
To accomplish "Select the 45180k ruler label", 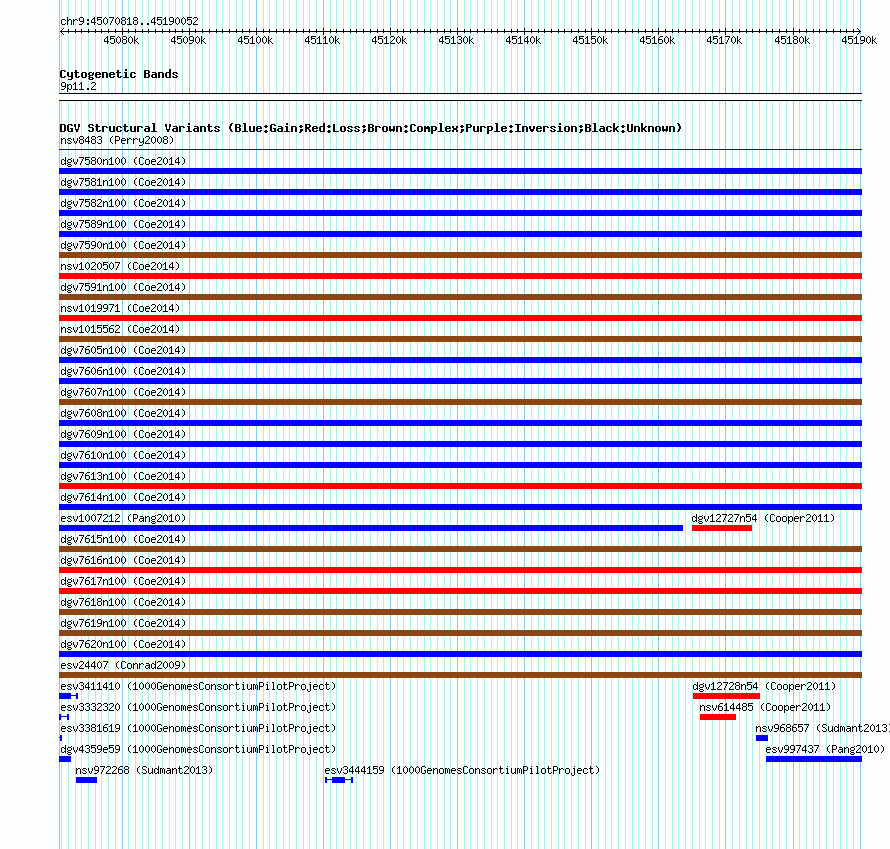I will click(x=792, y=40).
